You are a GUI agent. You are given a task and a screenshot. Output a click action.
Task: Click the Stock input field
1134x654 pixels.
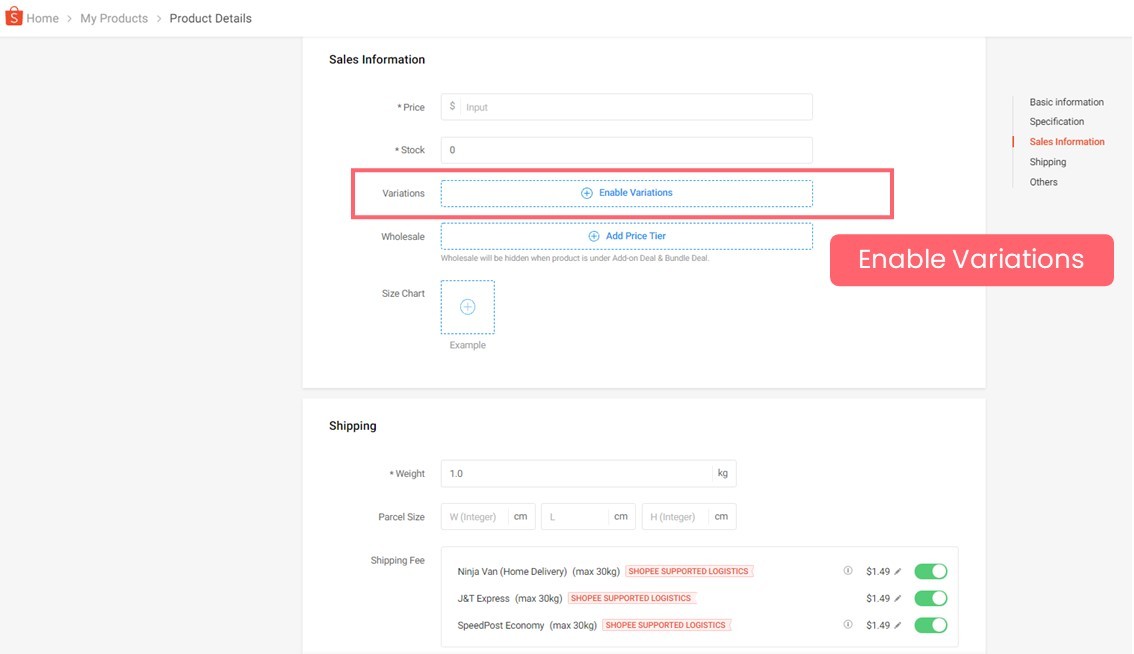[626, 150]
